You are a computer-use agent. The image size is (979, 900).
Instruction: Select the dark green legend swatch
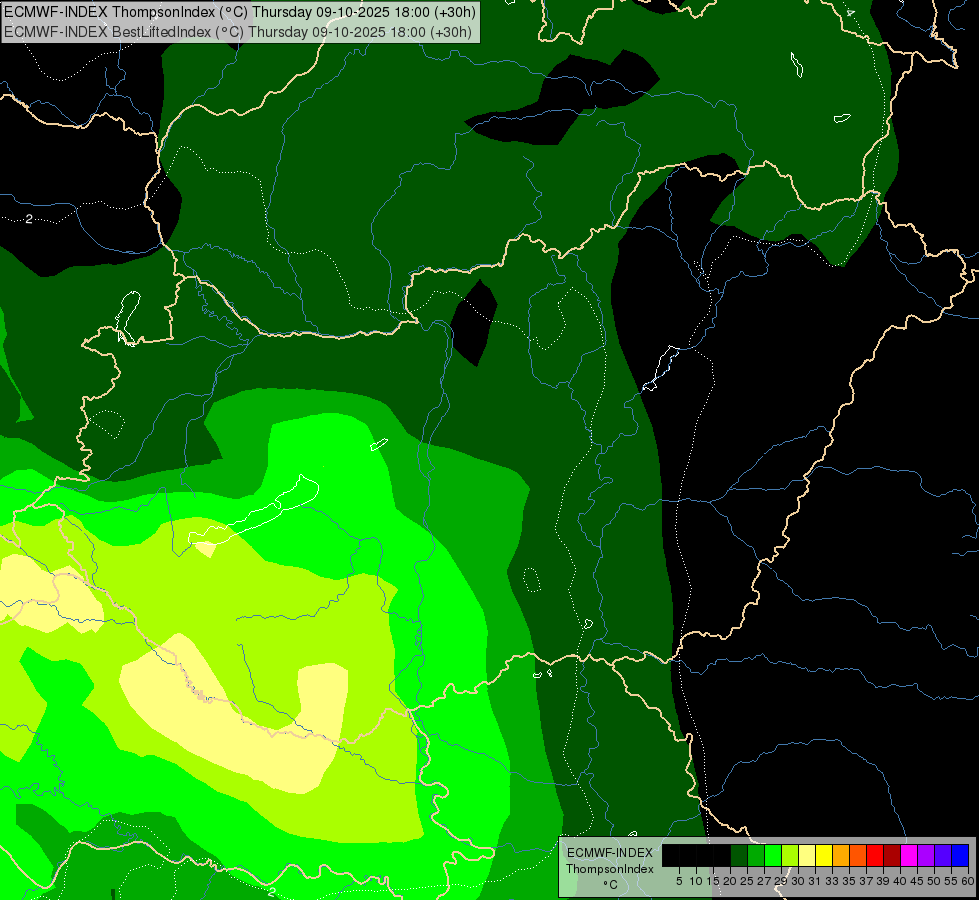pos(739,855)
